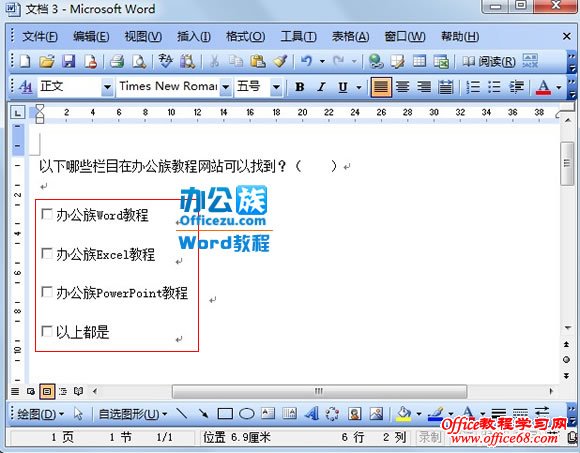This screenshot has width=580, height=453.
Task: Open the undo history dropdown arrow
Action: [323, 61]
